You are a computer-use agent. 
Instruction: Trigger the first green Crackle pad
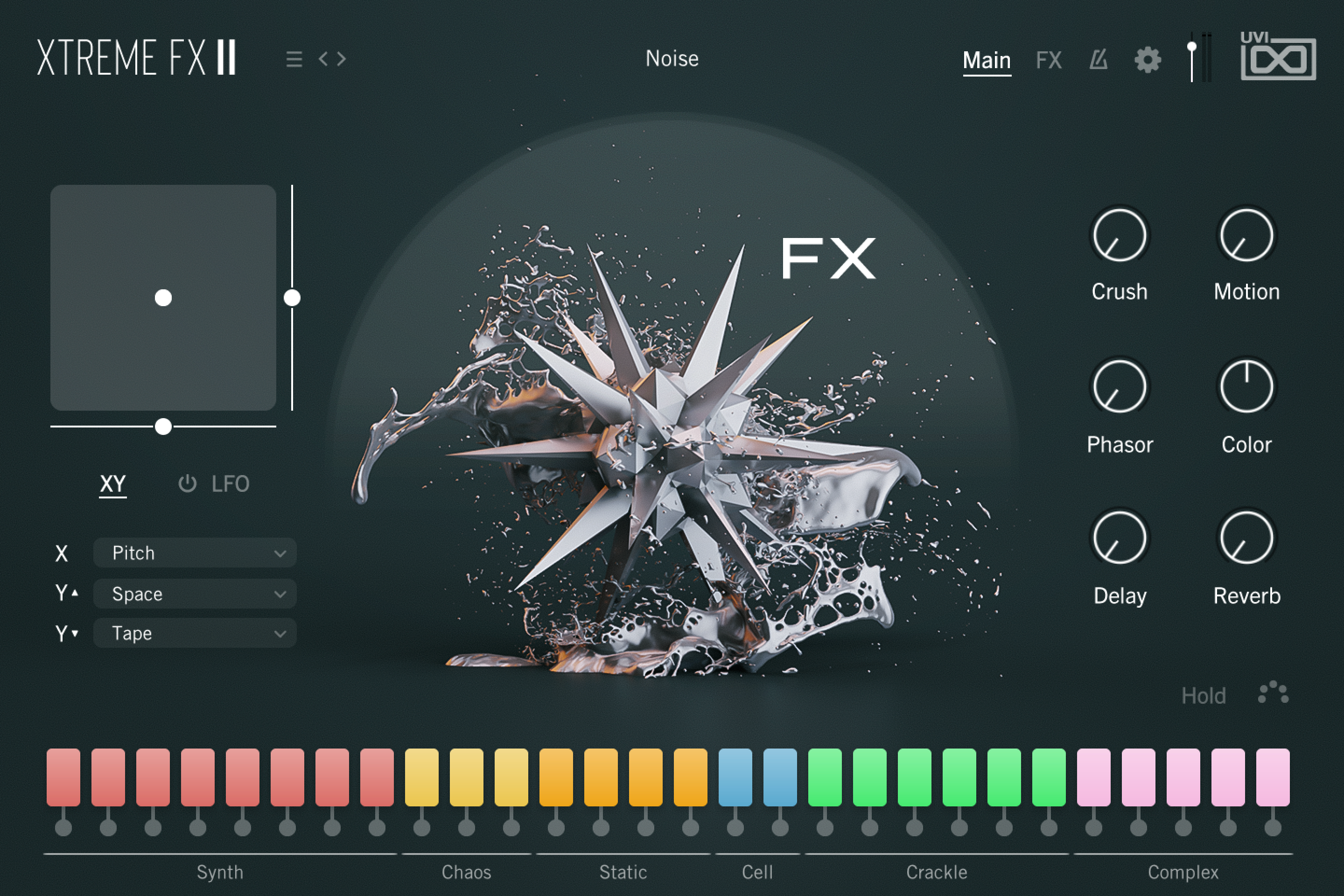click(x=825, y=777)
